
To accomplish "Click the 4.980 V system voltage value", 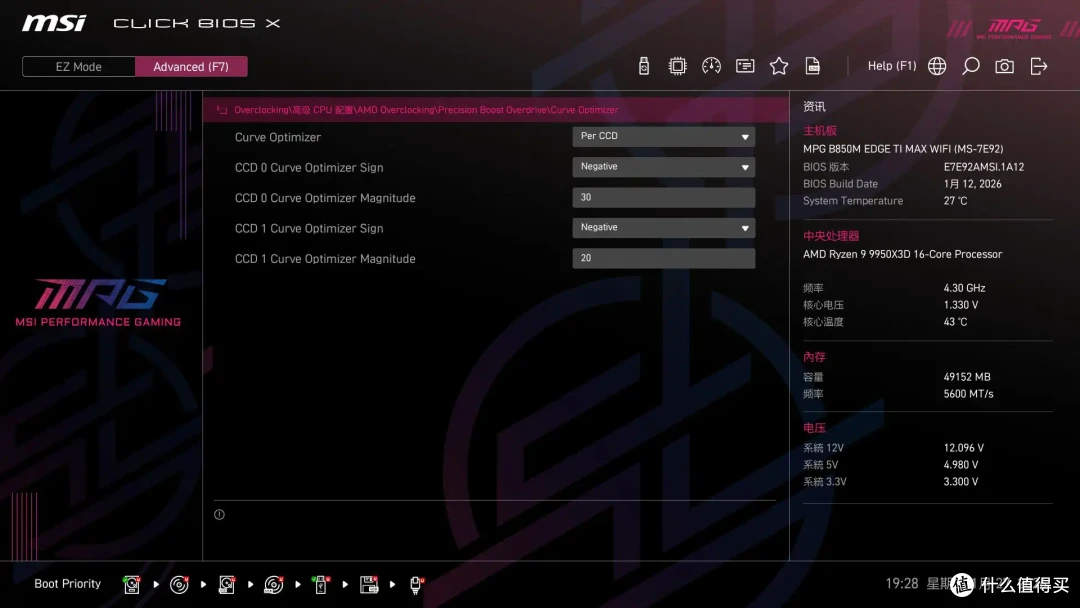I will click(961, 465).
